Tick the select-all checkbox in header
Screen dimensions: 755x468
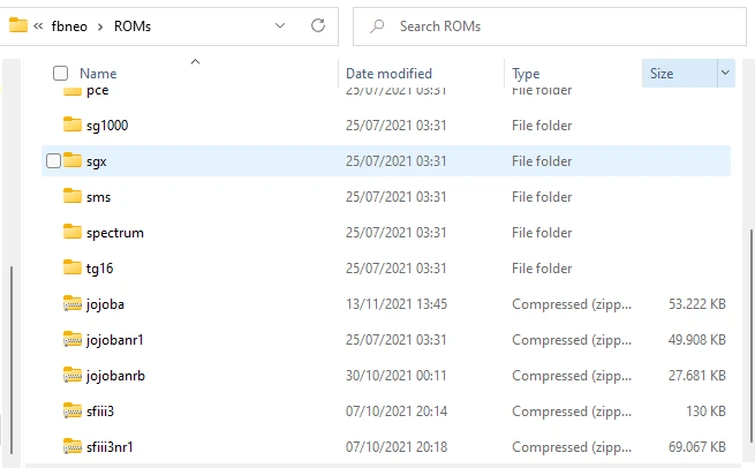(x=60, y=73)
